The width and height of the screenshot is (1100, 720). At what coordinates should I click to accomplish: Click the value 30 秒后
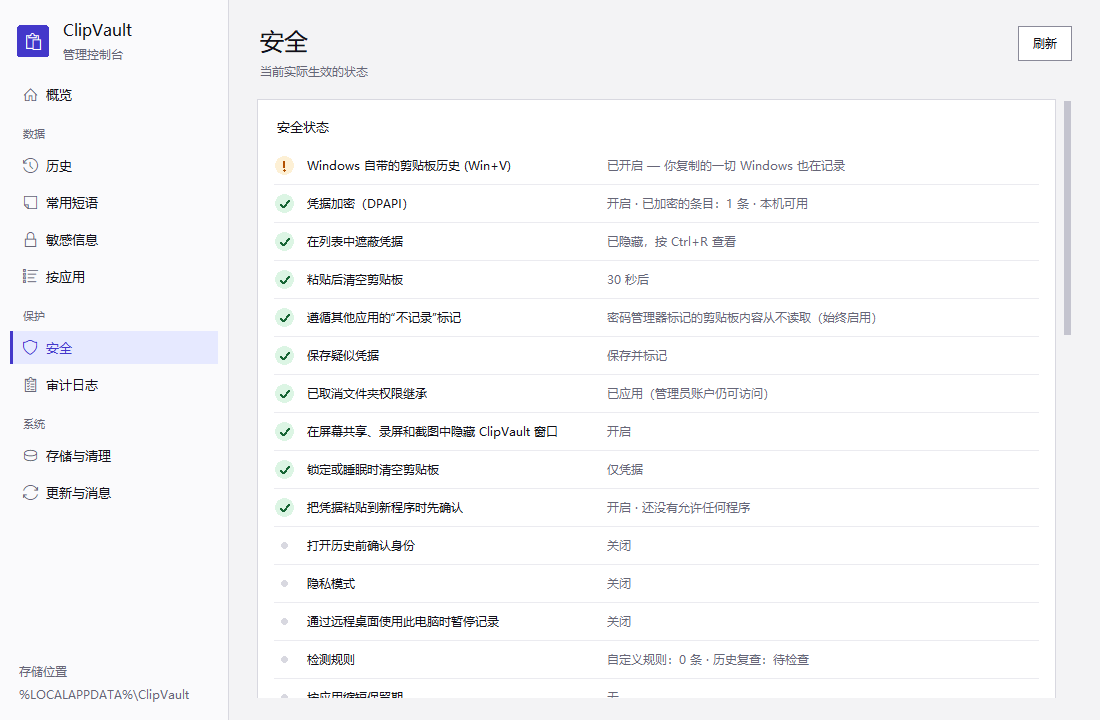(628, 279)
